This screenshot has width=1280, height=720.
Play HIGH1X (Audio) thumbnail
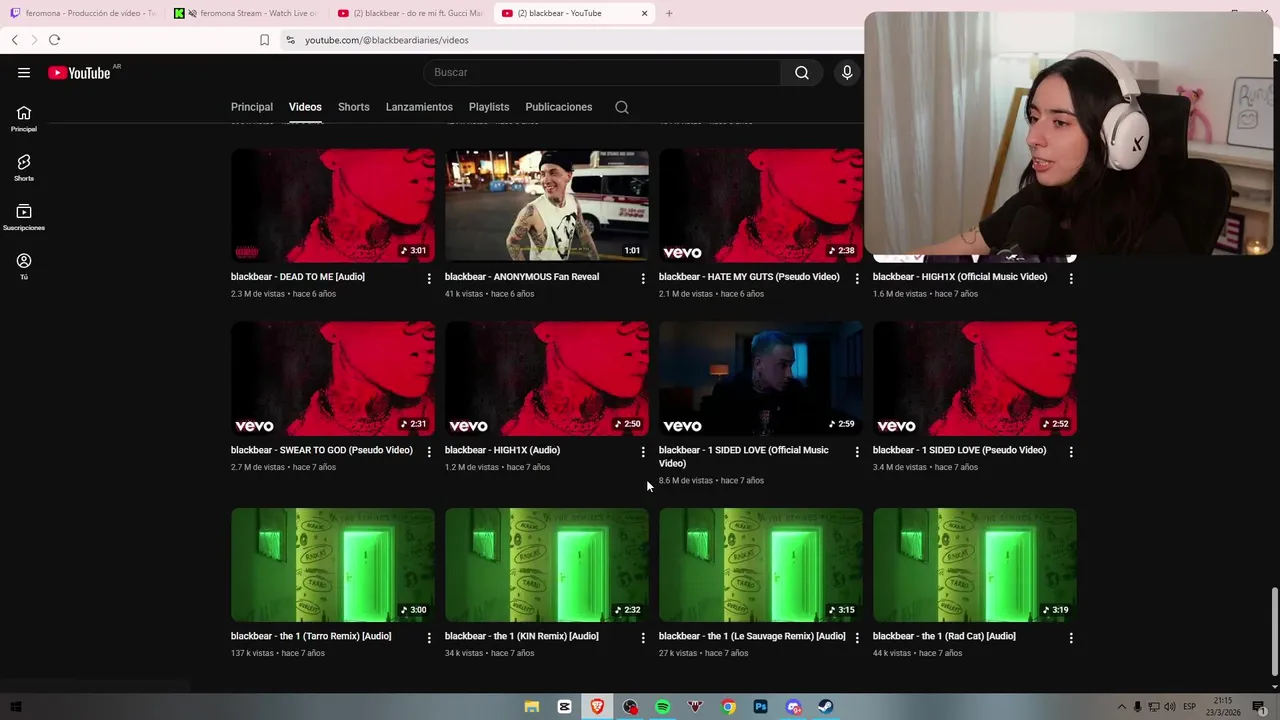[x=547, y=379]
